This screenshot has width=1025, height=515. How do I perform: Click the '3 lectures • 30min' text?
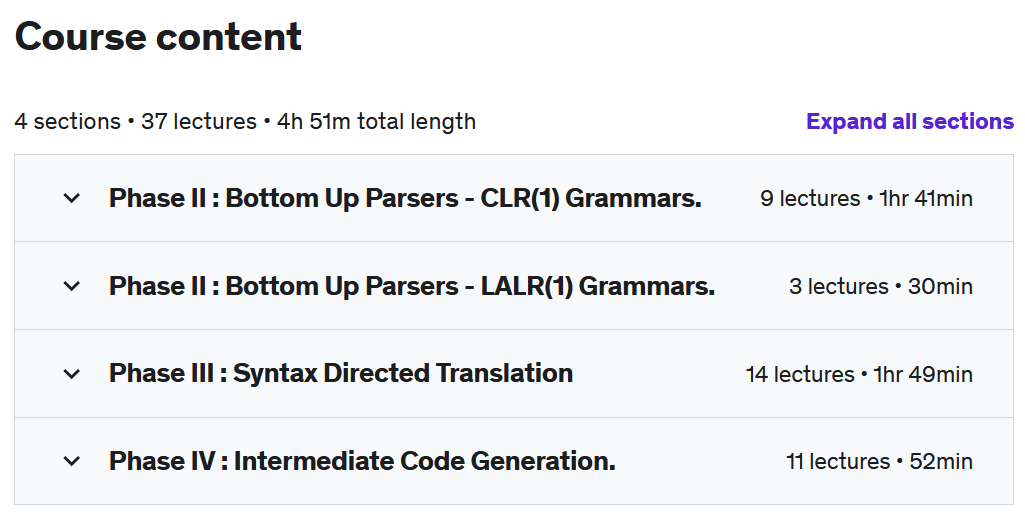pyautogui.click(x=881, y=286)
